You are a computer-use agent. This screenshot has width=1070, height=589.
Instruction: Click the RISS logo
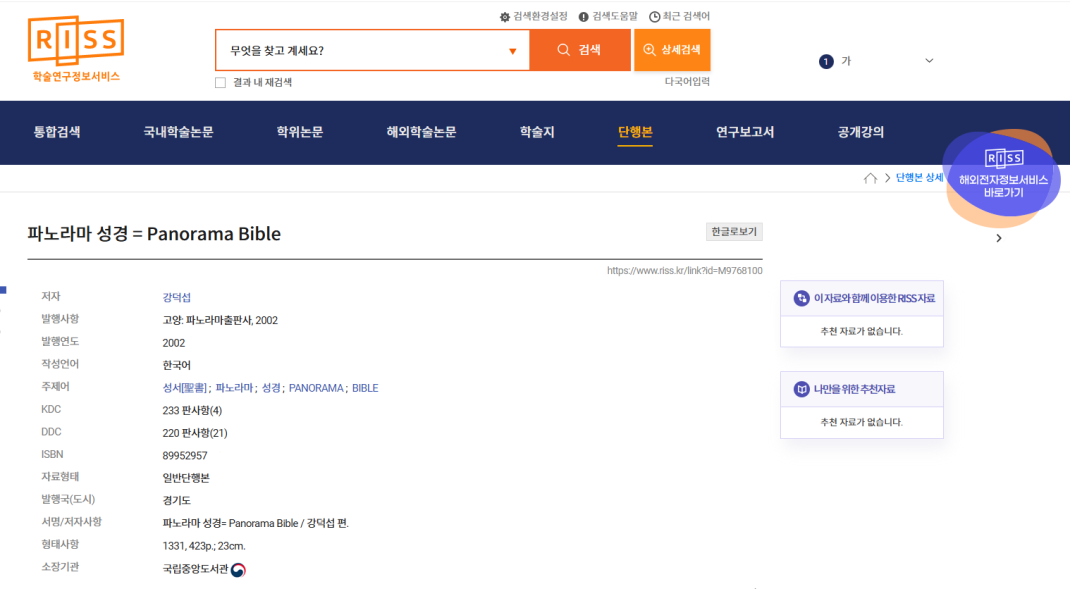[x=76, y=48]
